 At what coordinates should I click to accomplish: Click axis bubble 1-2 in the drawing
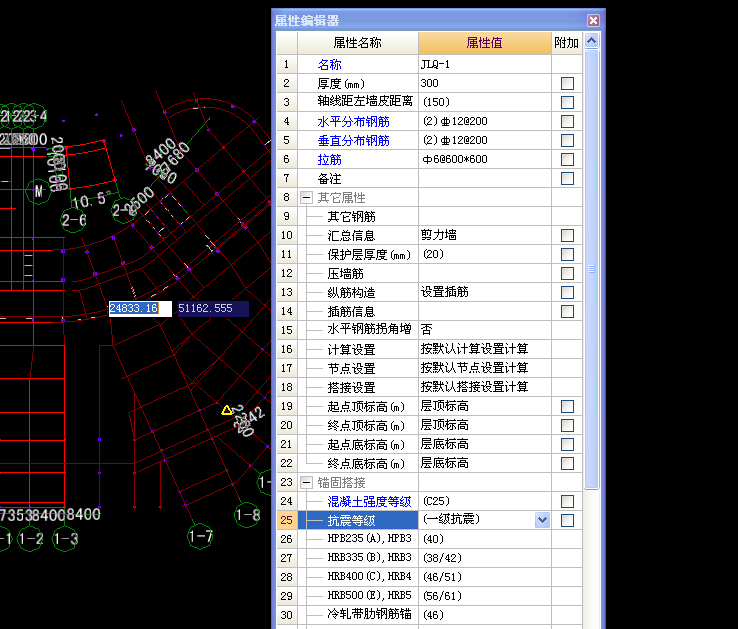31,539
